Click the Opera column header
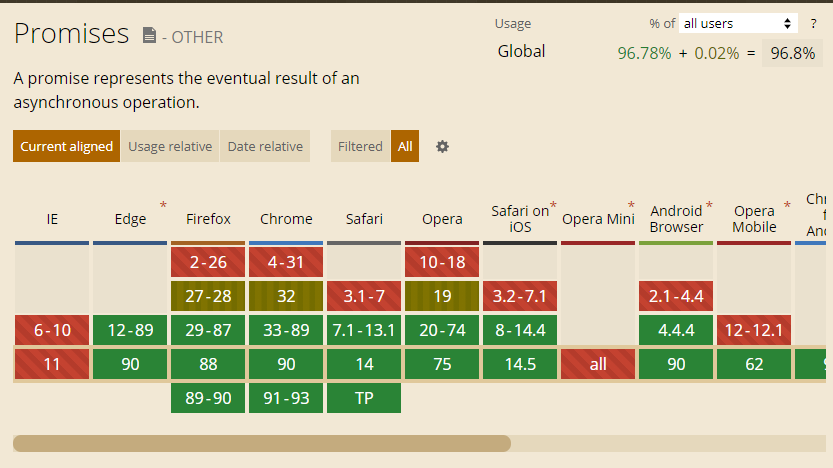 coord(442,219)
